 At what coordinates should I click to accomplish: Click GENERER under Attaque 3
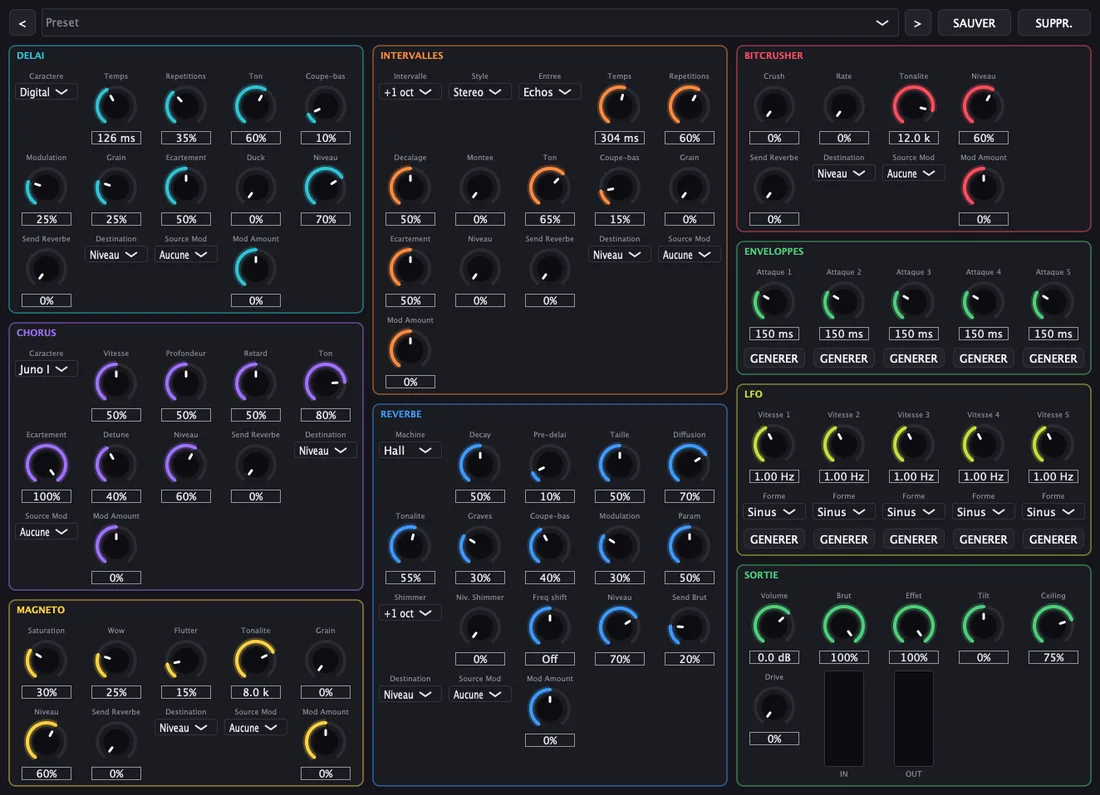click(x=913, y=359)
